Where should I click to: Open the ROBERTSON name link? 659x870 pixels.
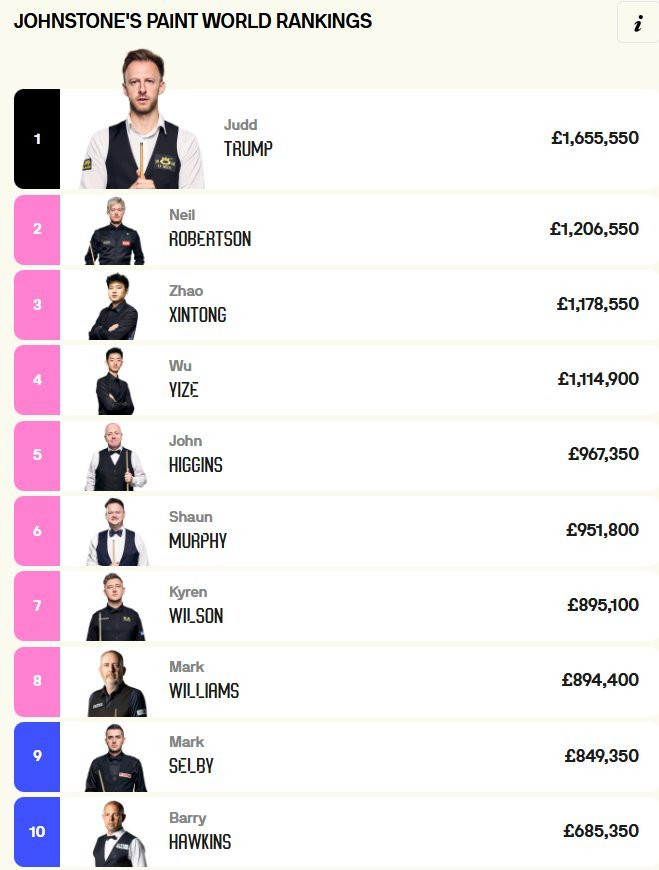click(x=210, y=239)
